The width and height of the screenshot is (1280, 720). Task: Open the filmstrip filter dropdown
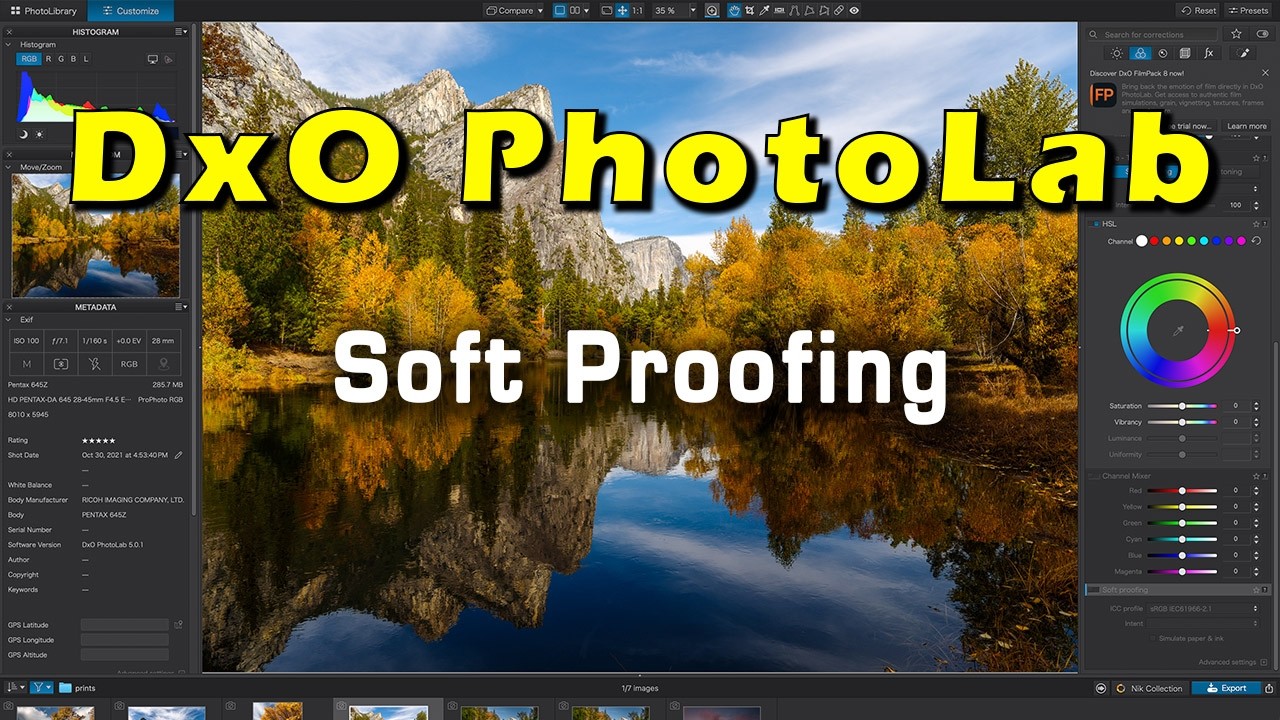(x=41, y=688)
